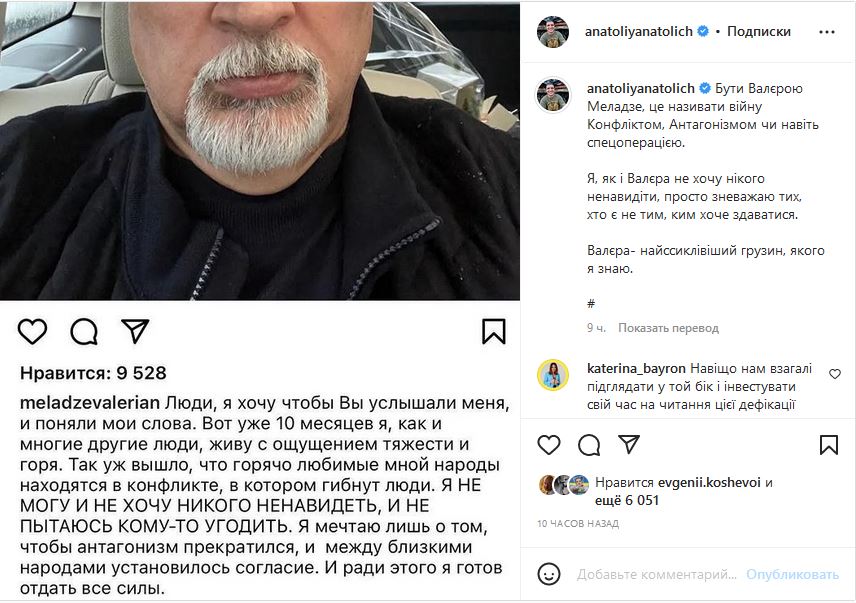Open comments via left speech bubble icon
The height and width of the screenshot is (603, 856).
pos(84,331)
